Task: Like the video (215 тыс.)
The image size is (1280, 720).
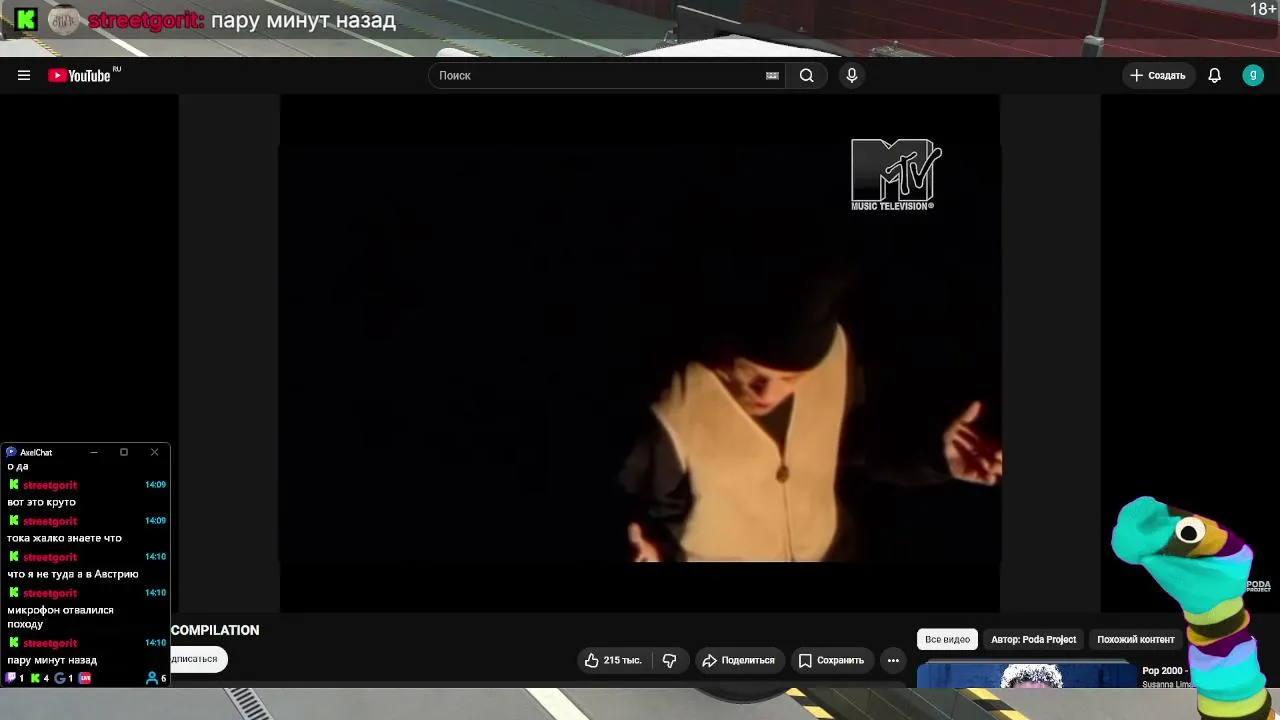Action: point(613,660)
